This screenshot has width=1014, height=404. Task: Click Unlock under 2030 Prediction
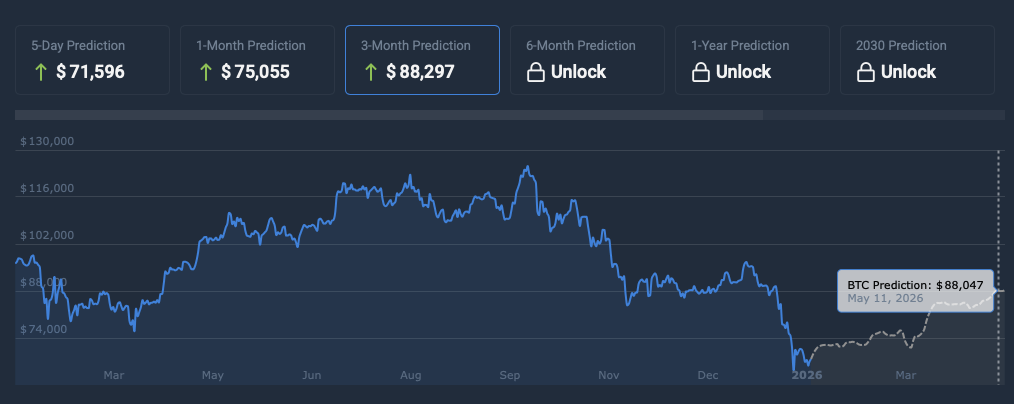pos(910,72)
